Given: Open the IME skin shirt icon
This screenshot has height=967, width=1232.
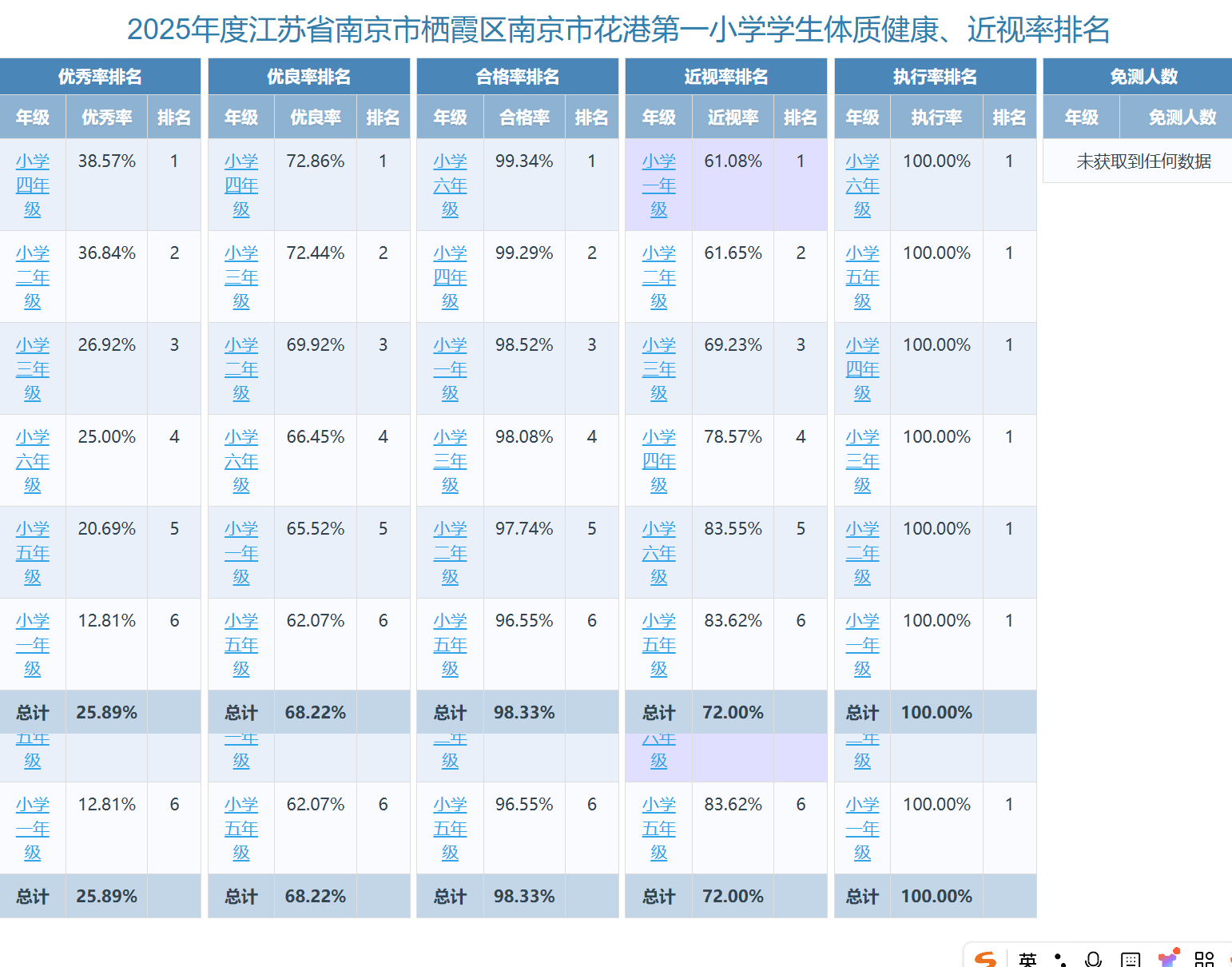Looking at the screenshot, I should point(1168,959).
